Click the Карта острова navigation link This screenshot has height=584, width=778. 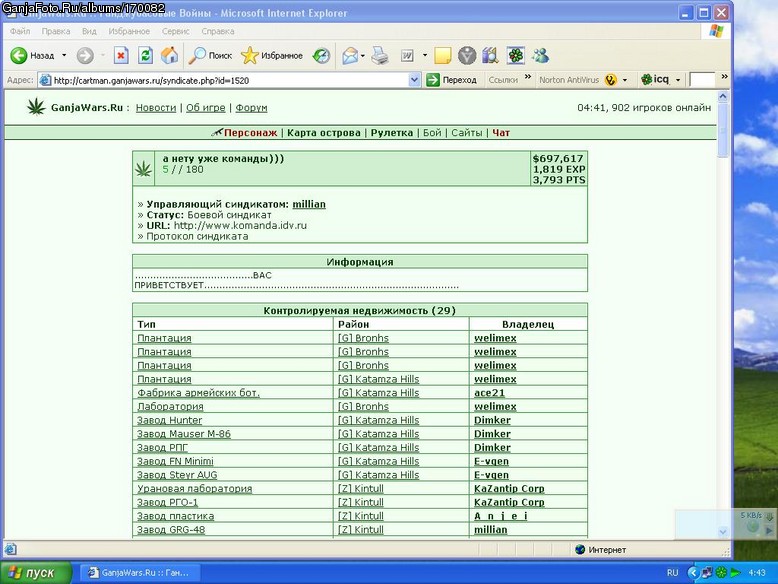pos(324,133)
